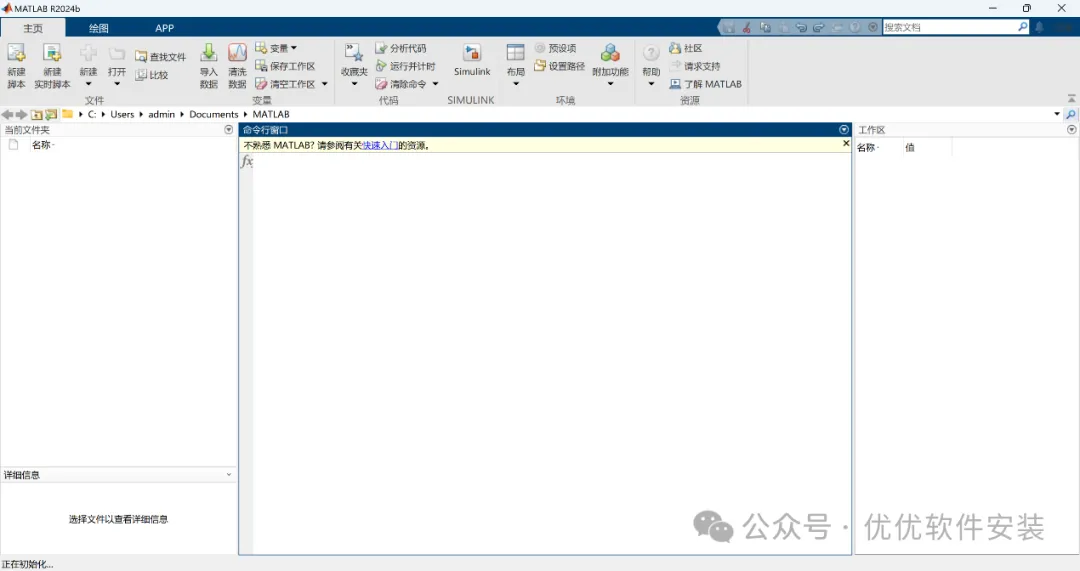Click the redo icon in quick access toolbar

[819, 28]
